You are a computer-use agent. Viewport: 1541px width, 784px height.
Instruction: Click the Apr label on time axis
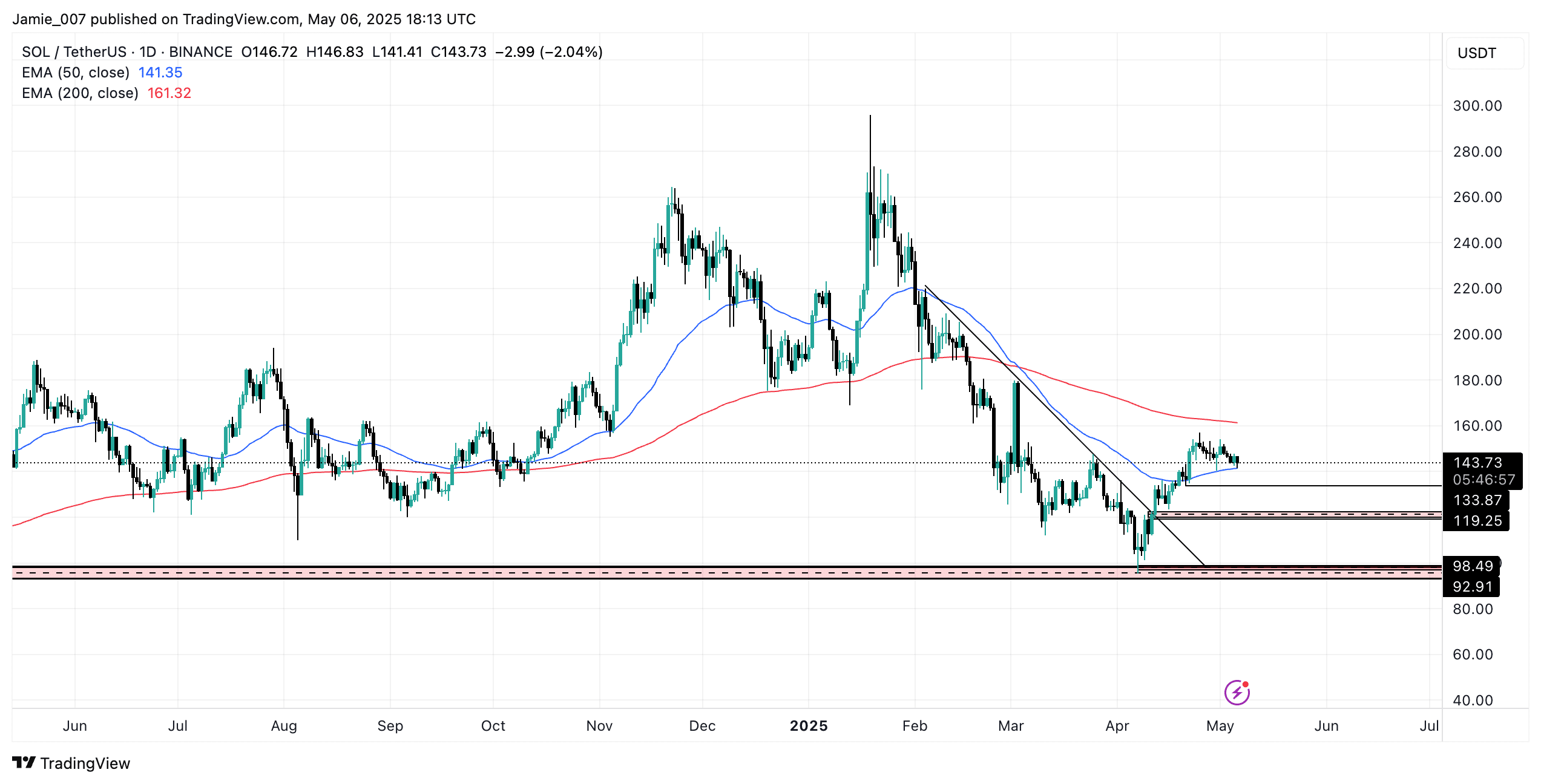1117,726
